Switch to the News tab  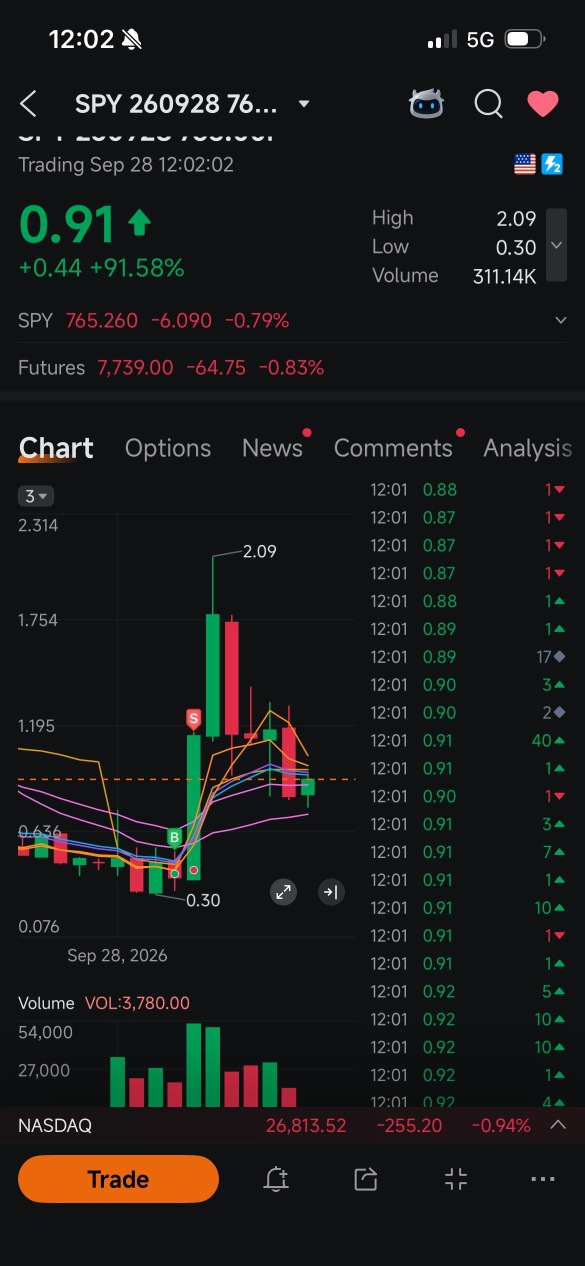click(x=272, y=448)
